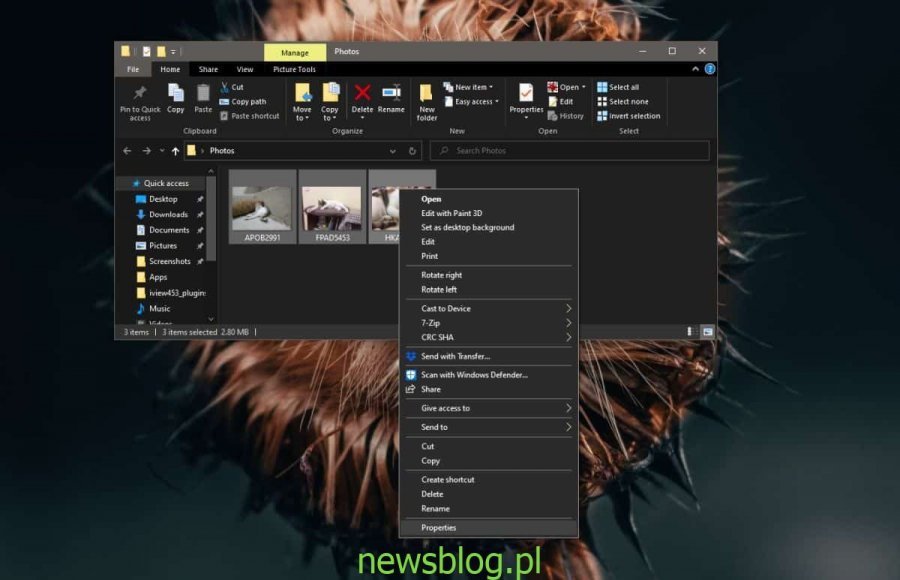The image size is (900, 580).
Task: Open the Help question mark icon
Action: click(709, 69)
